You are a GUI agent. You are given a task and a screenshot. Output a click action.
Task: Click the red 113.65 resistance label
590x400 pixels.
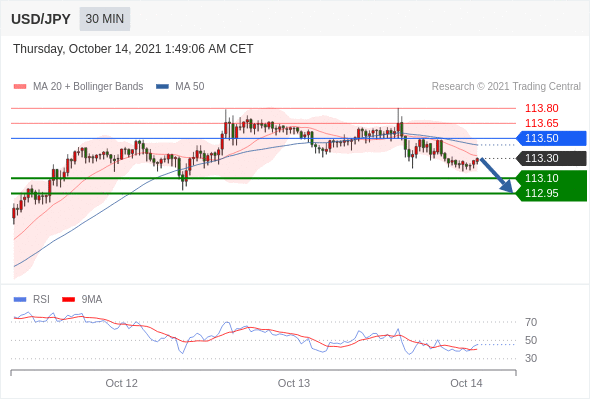[x=541, y=123]
